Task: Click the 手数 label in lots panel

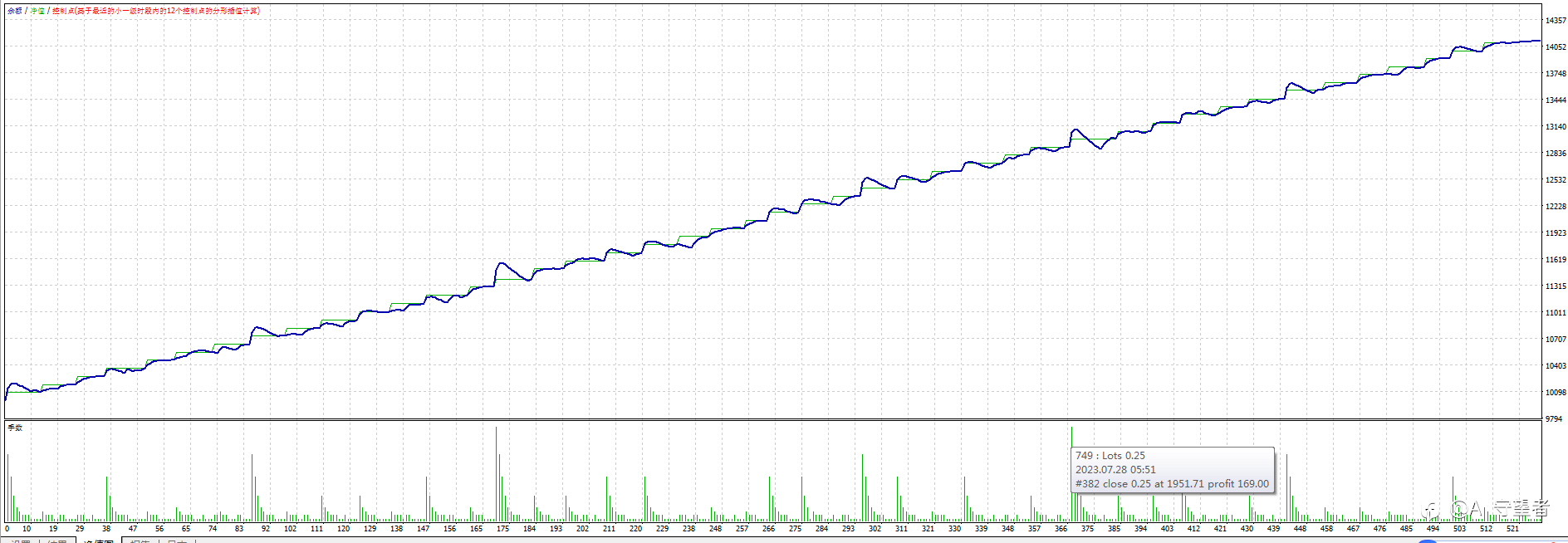Action: point(15,428)
